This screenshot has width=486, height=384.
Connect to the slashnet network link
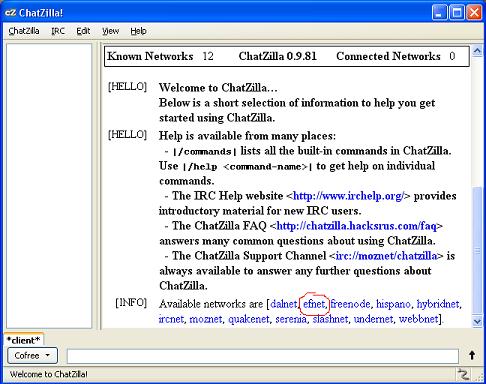point(330,319)
